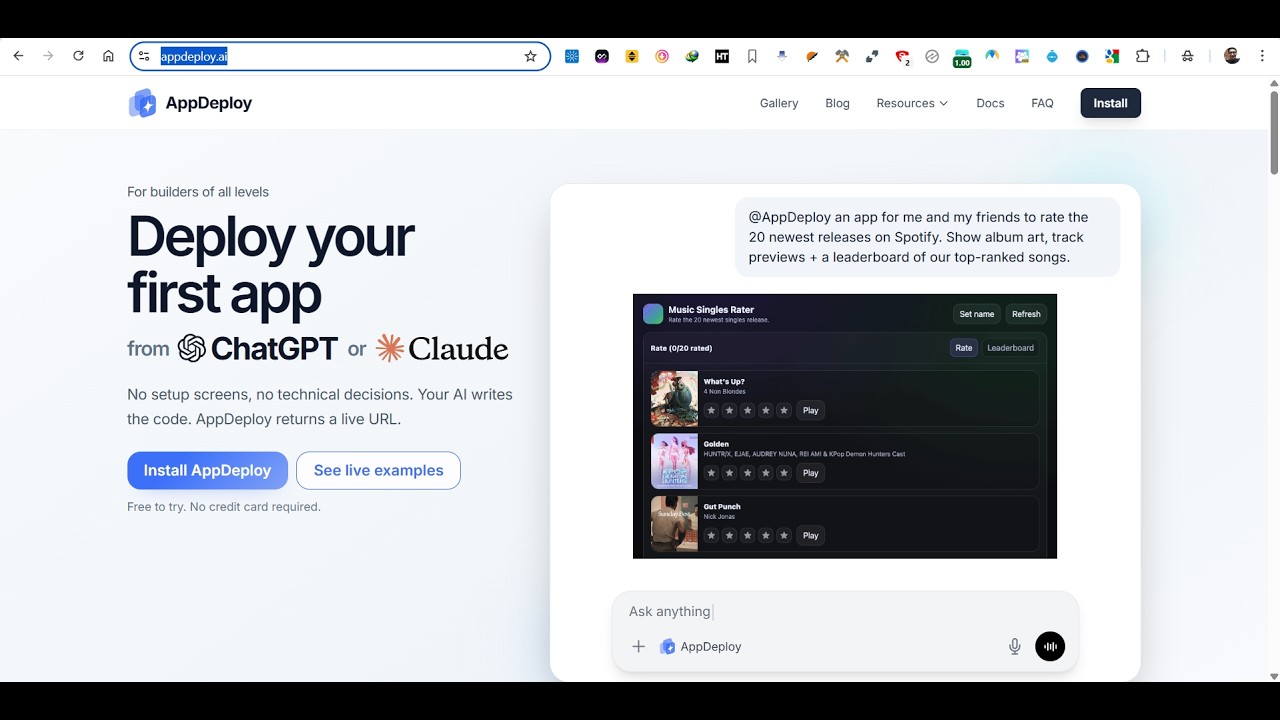Click the AppDeploy logo in the header

[190, 103]
